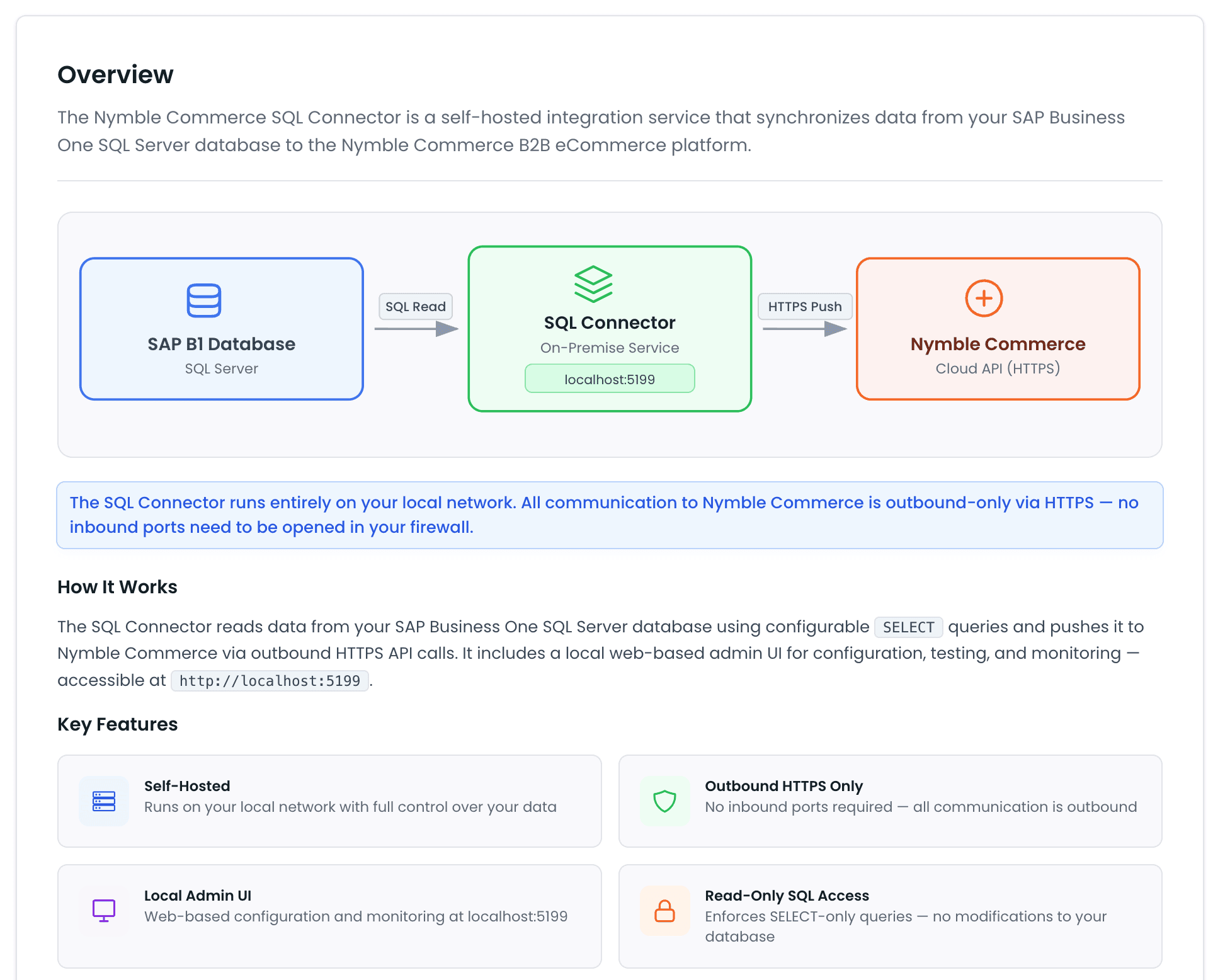Screen dimensions: 1213x980
Task: Click the blue outbound-only info callout
Action: click(x=609, y=515)
